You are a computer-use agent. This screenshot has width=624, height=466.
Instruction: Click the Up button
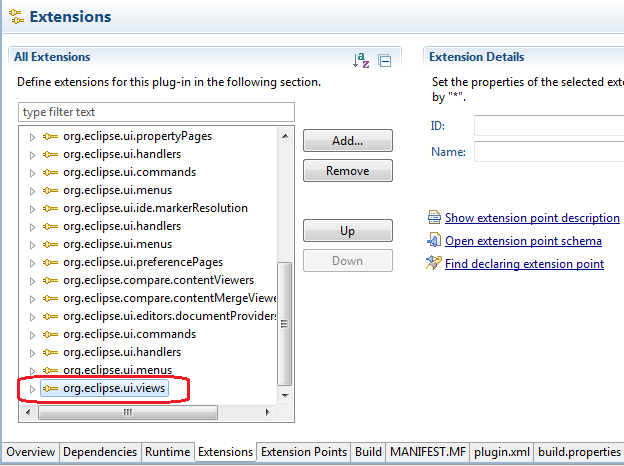click(x=347, y=231)
